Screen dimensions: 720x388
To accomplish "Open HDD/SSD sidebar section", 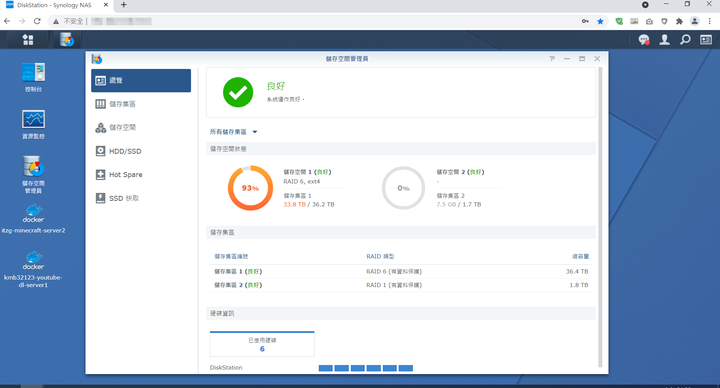I will (141, 151).
